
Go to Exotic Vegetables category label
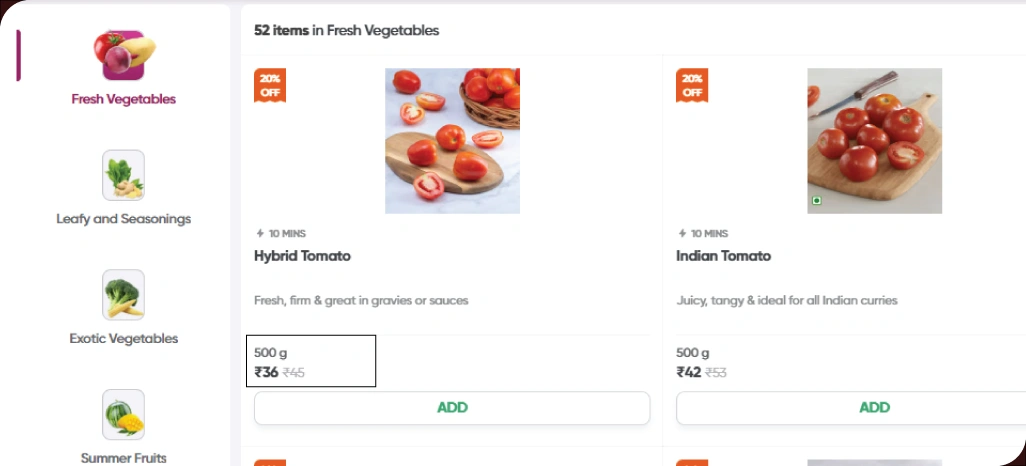pos(124,339)
